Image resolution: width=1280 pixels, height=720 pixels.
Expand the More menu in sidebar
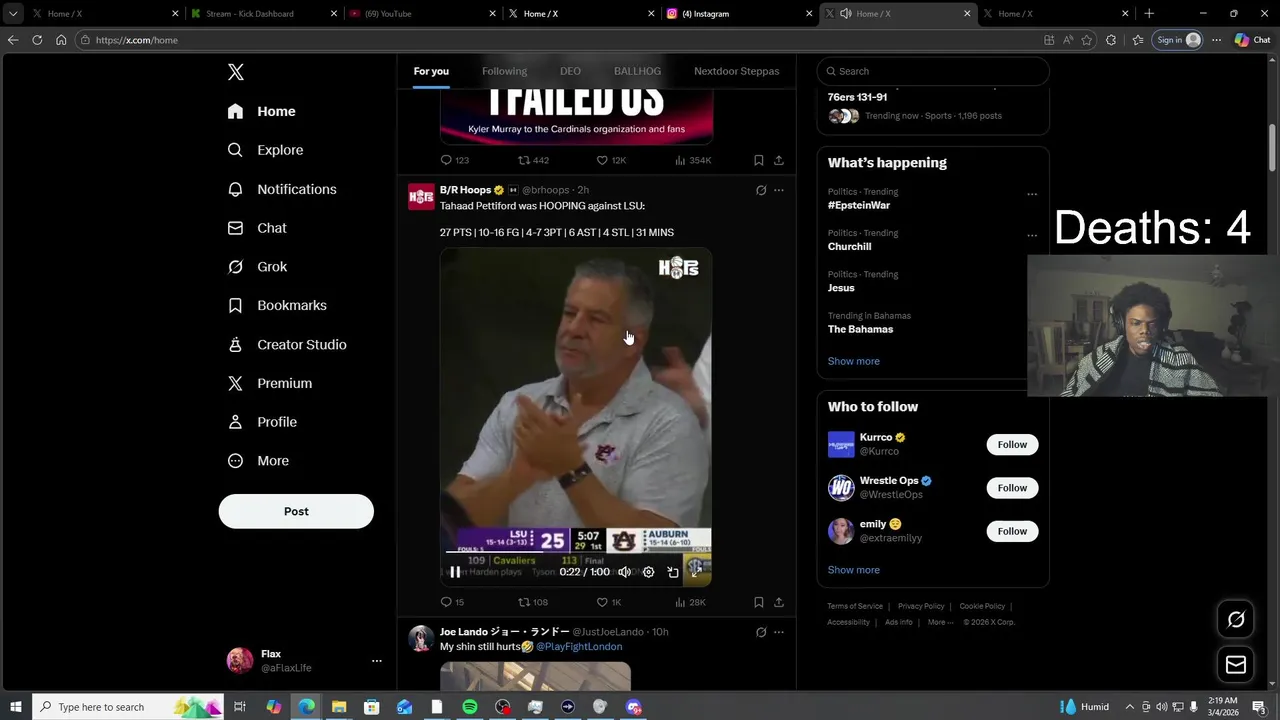click(x=258, y=461)
